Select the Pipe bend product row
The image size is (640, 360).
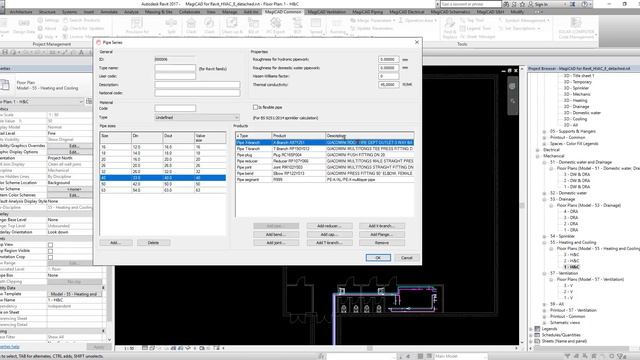point(325,173)
